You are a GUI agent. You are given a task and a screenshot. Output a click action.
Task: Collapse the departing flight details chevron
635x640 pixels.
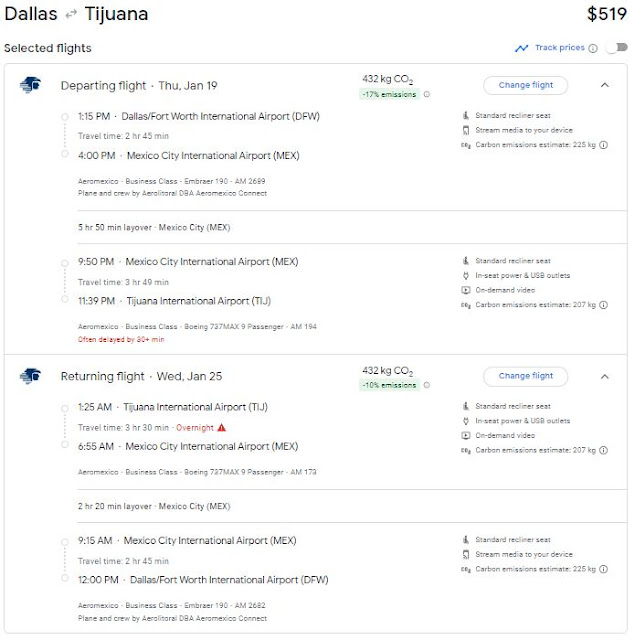pos(604,85)
